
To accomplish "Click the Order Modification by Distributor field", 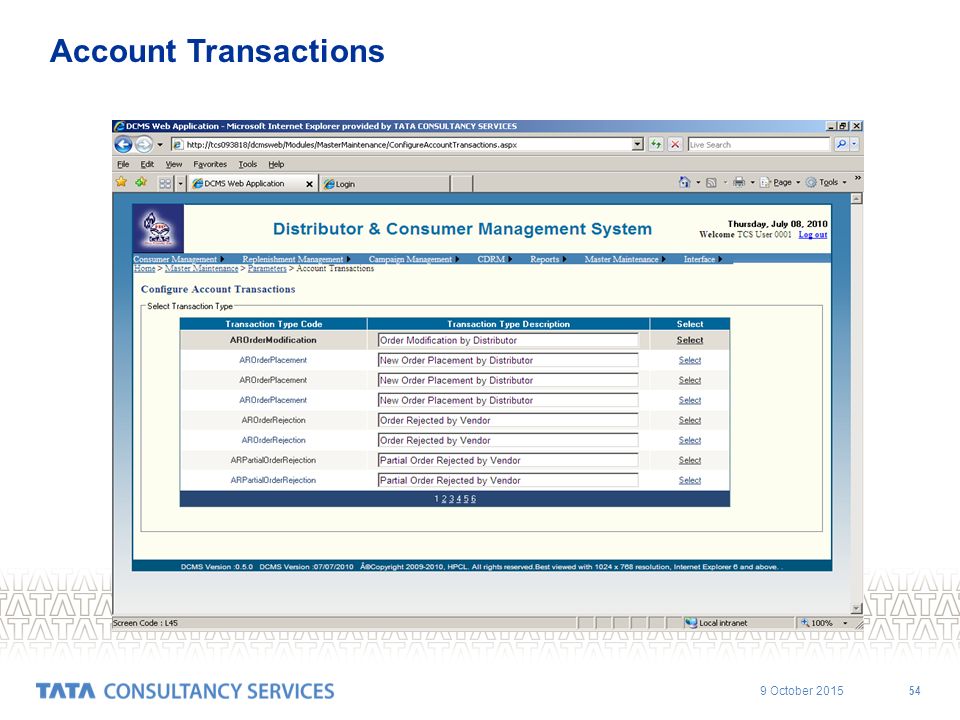I will coord(508,340).
